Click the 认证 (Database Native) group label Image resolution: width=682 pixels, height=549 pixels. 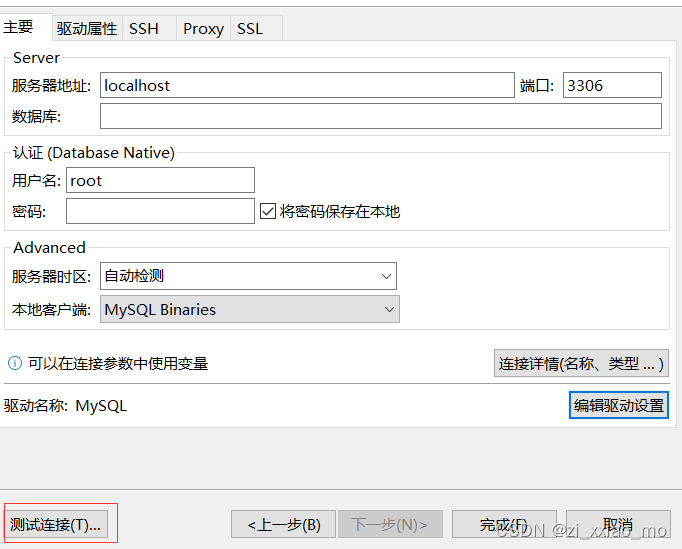click(94, 153)
